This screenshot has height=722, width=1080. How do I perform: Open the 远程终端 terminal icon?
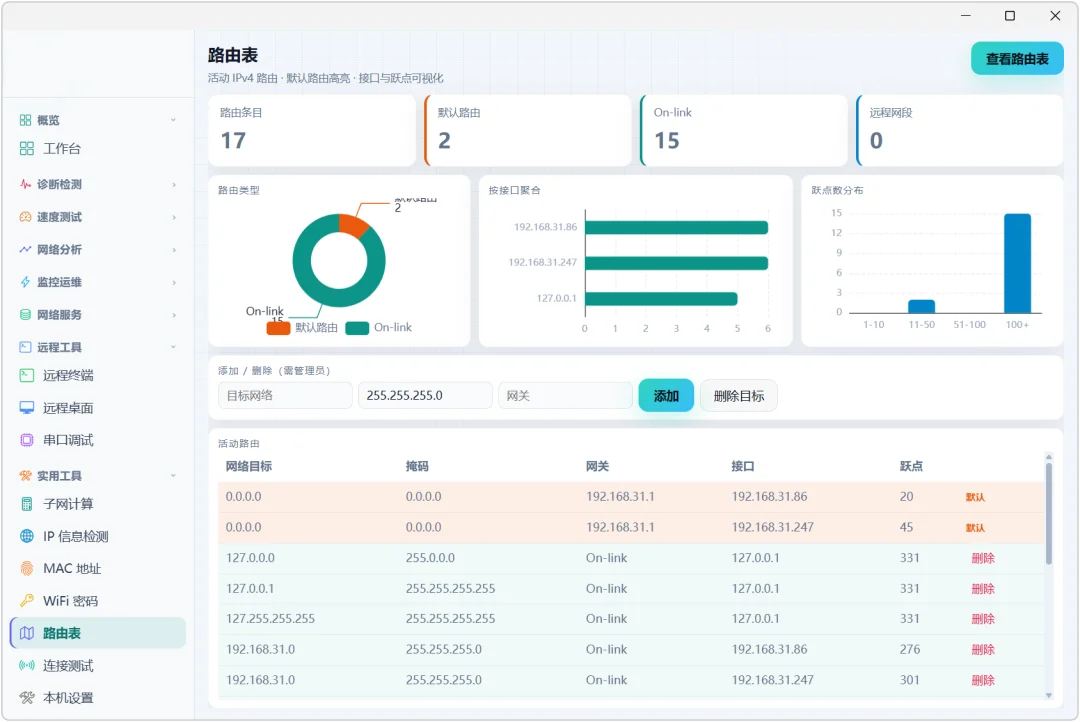coord(27,375)
